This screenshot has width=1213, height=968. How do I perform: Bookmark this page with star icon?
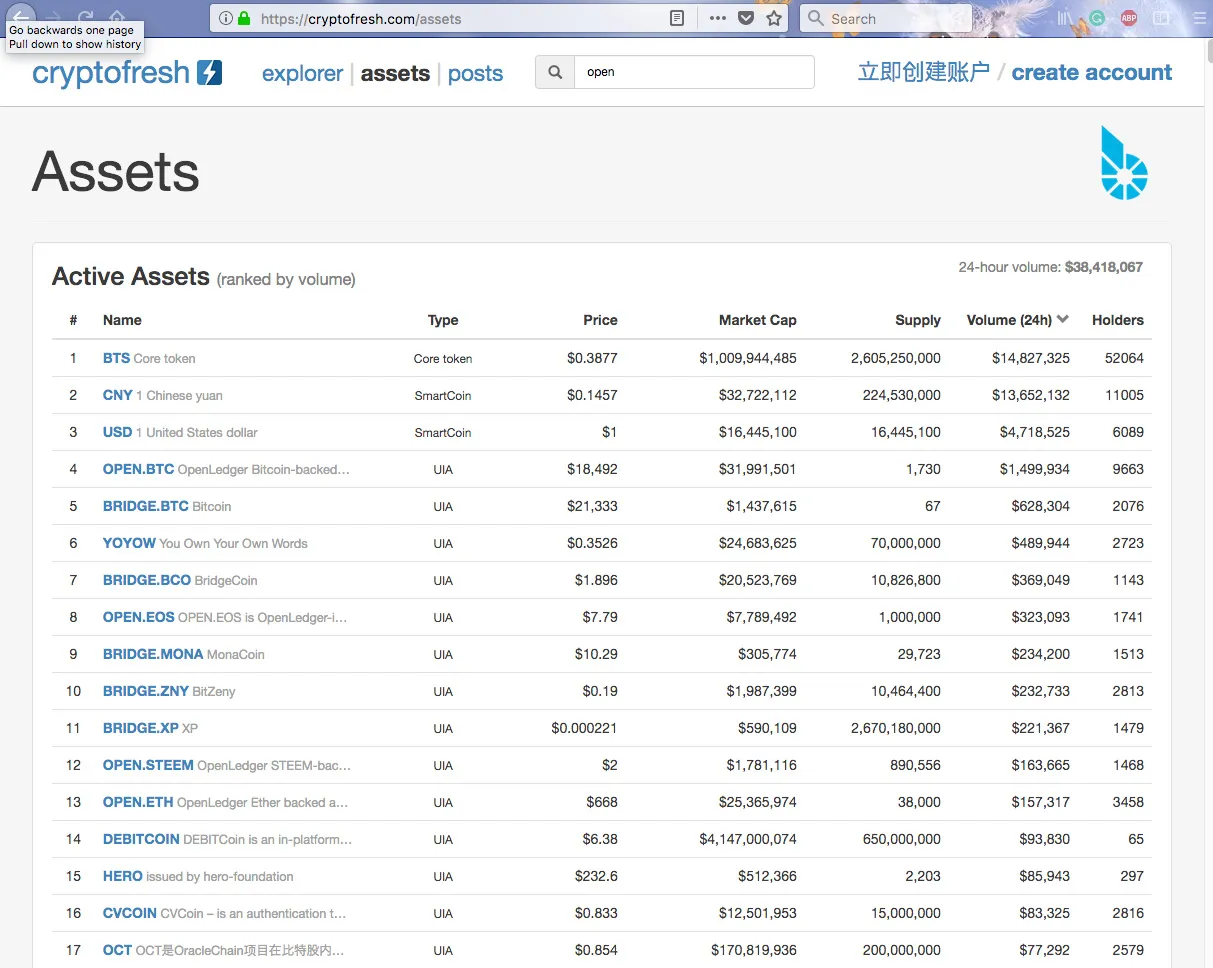tap(774, 18)
